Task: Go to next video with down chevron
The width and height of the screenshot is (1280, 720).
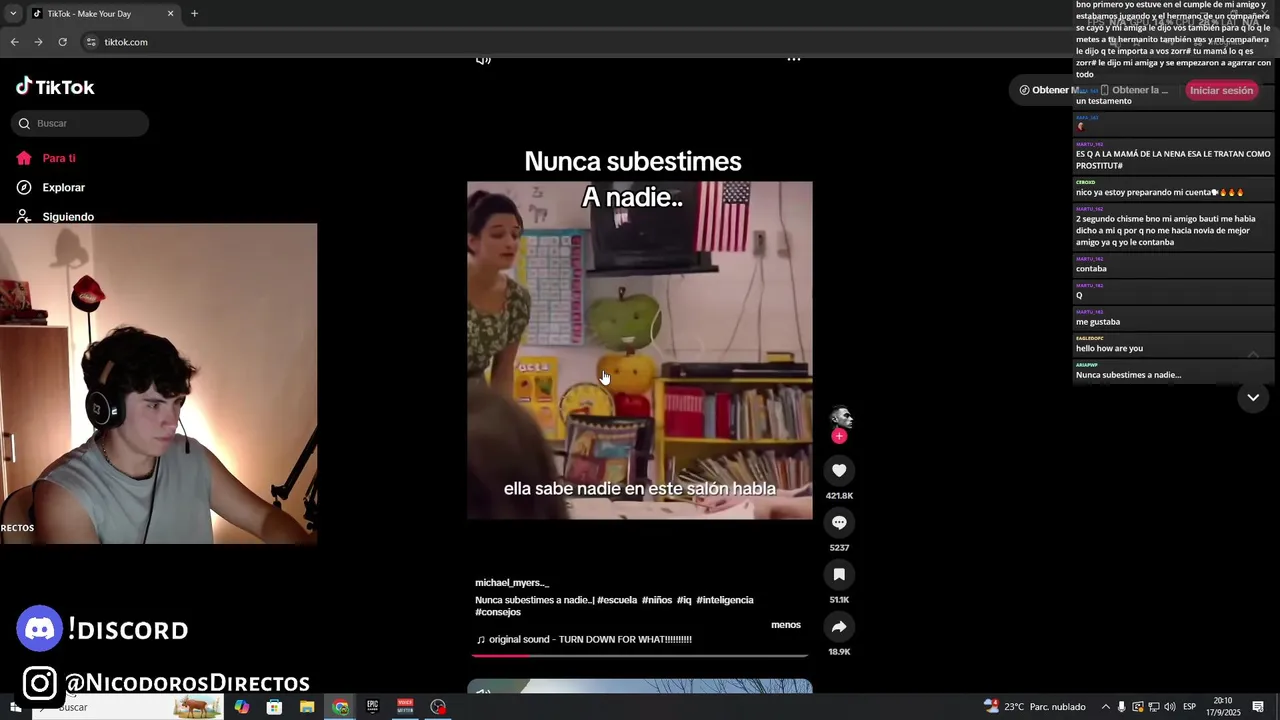Action: tap(1253, 398)
